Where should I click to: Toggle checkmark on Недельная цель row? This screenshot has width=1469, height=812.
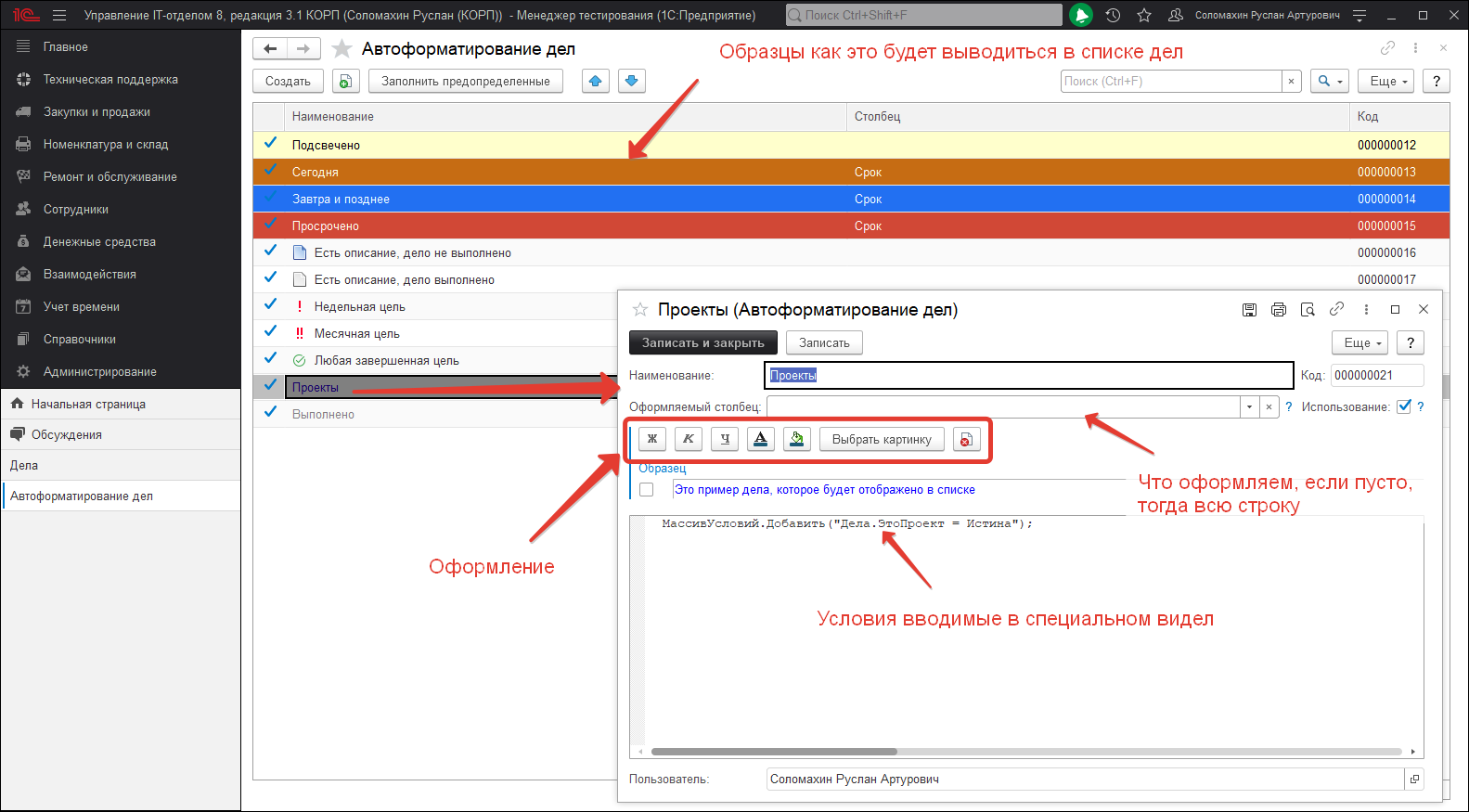271,305
